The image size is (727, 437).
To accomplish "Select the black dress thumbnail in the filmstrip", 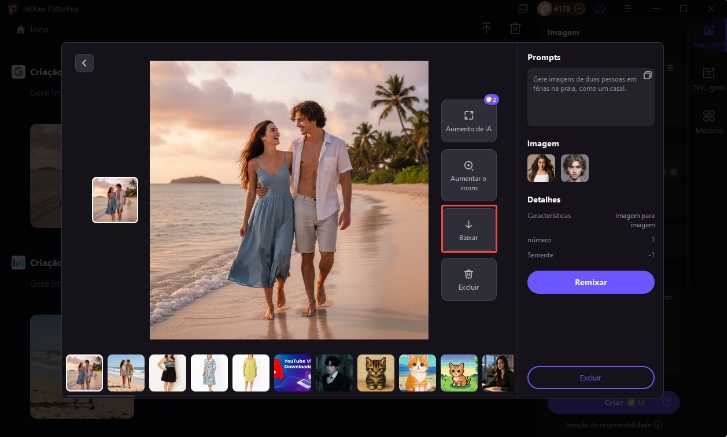I will pos(167,372).
